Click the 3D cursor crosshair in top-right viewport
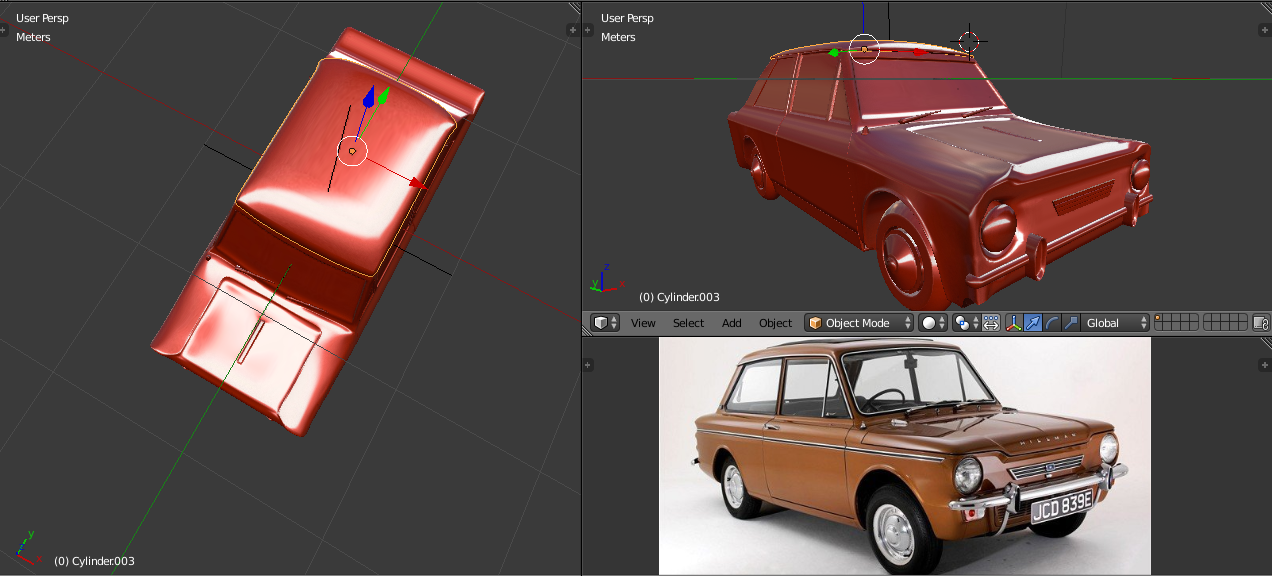The height and width of the screenshot is (576, 1272). click(x=968, y=41)
